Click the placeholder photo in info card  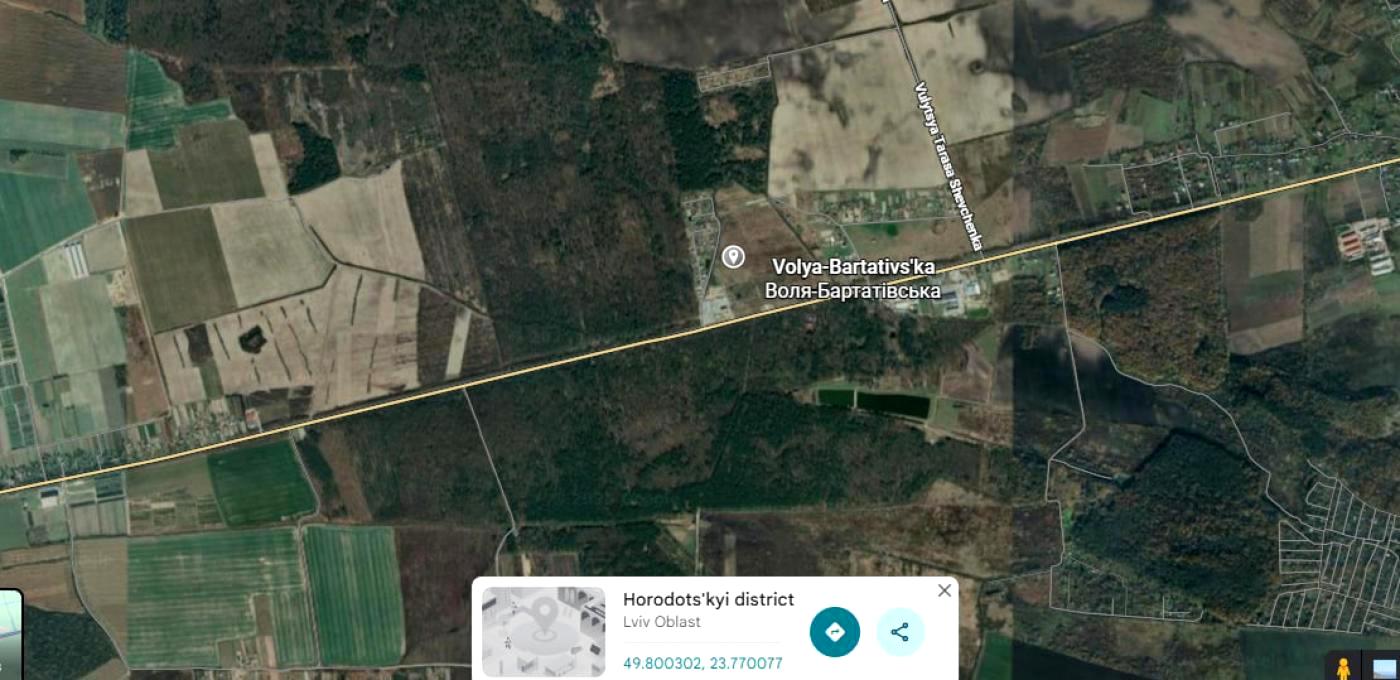pyautogui.click(x=544, y=632)
